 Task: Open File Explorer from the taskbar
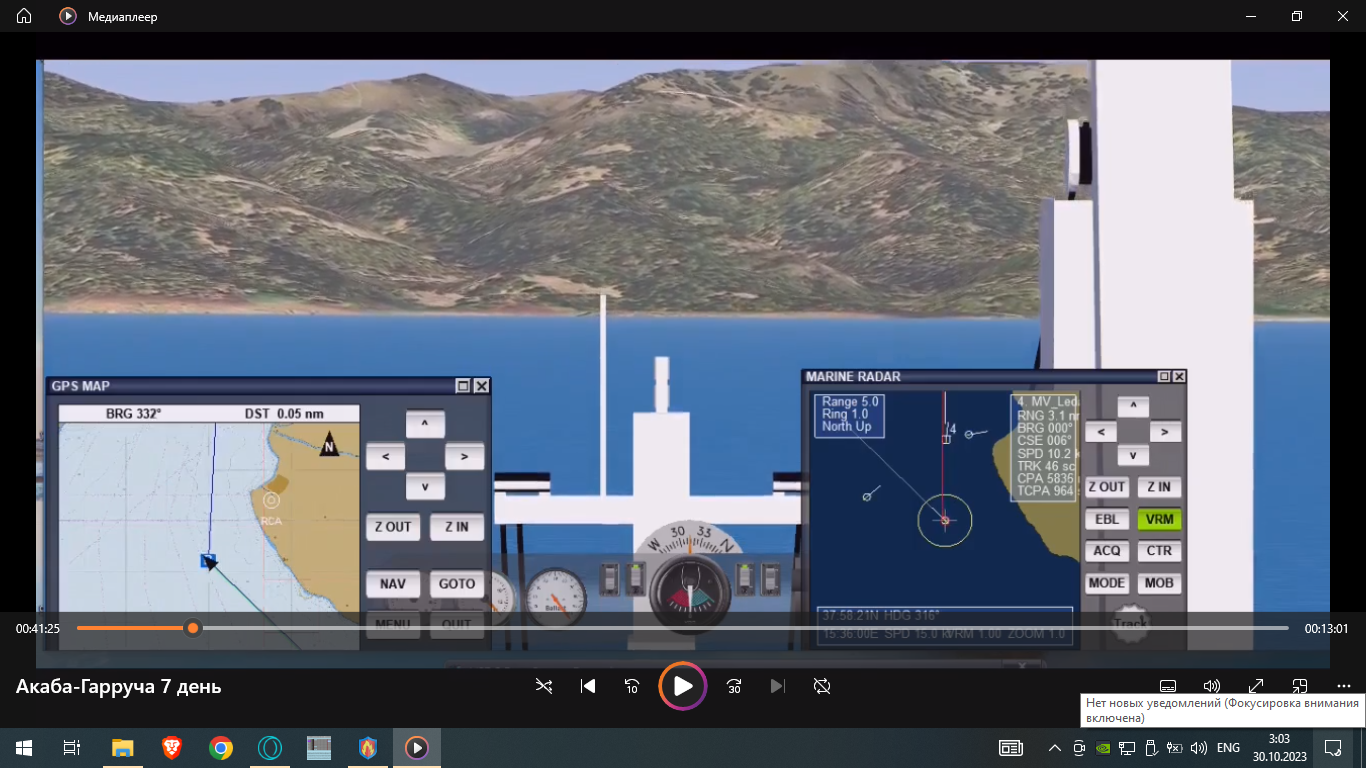pos(122,747)
